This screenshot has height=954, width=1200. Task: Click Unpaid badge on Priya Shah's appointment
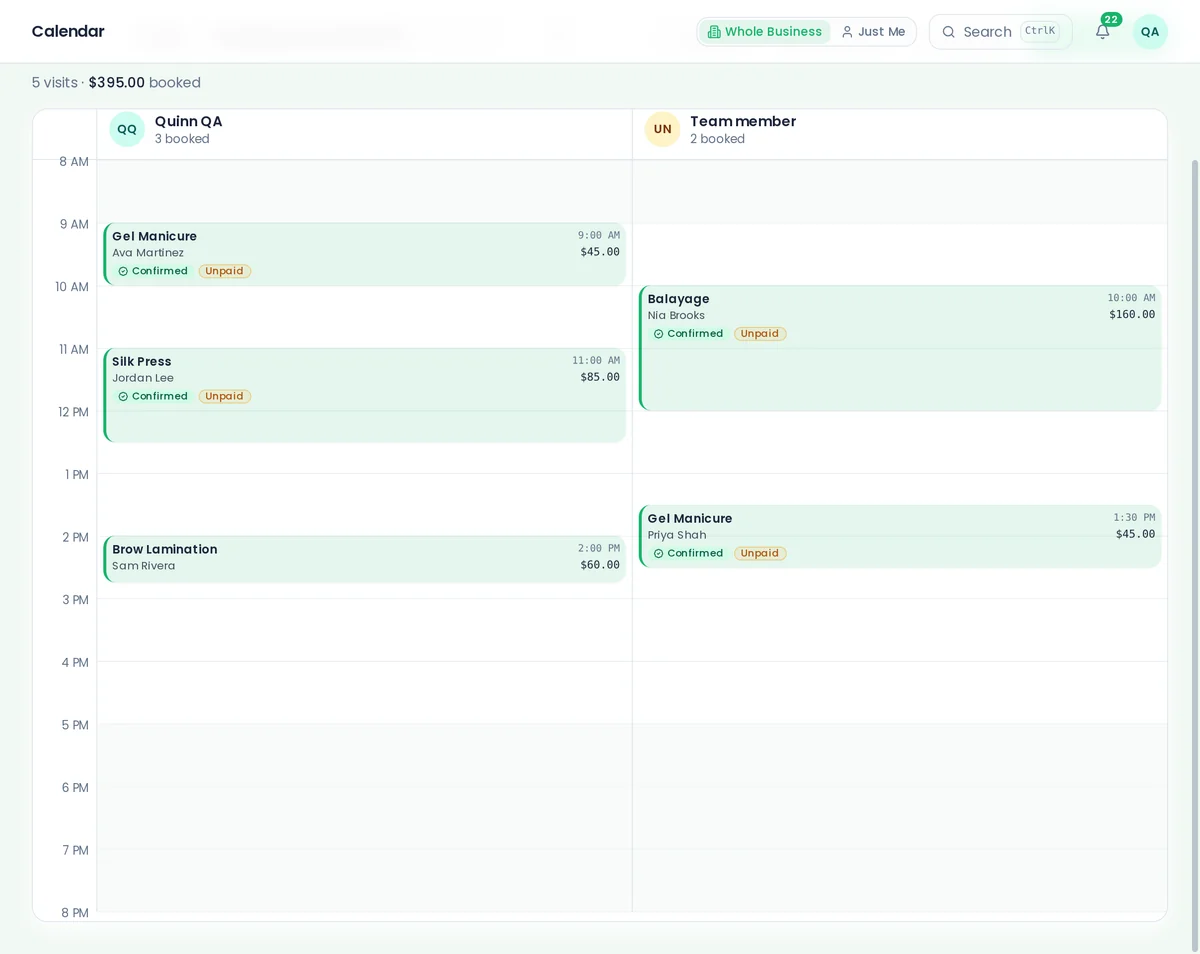click(760, 553)
